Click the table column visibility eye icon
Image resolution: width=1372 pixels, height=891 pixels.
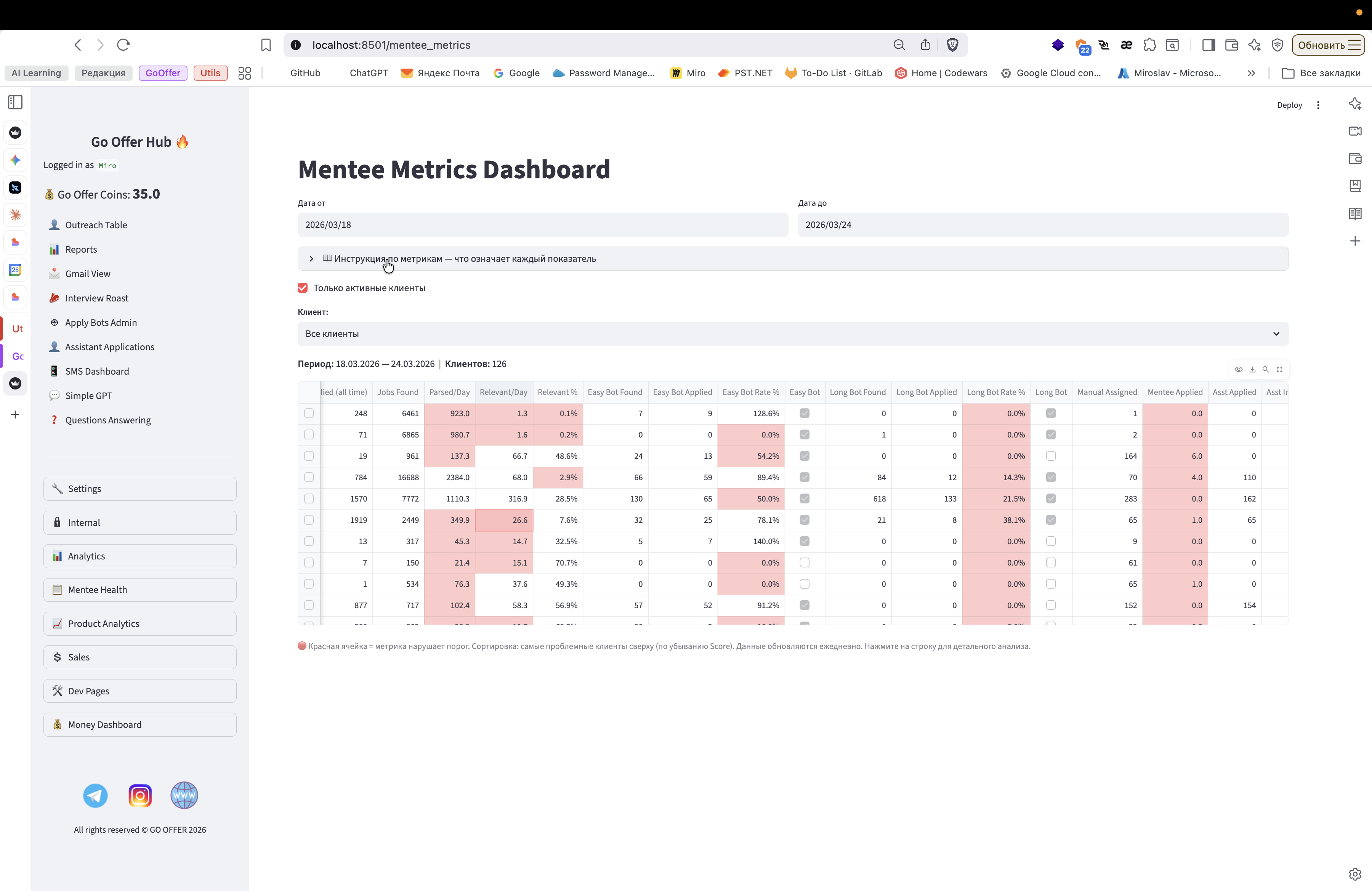pyautogui.click(x=1238, y=369)
